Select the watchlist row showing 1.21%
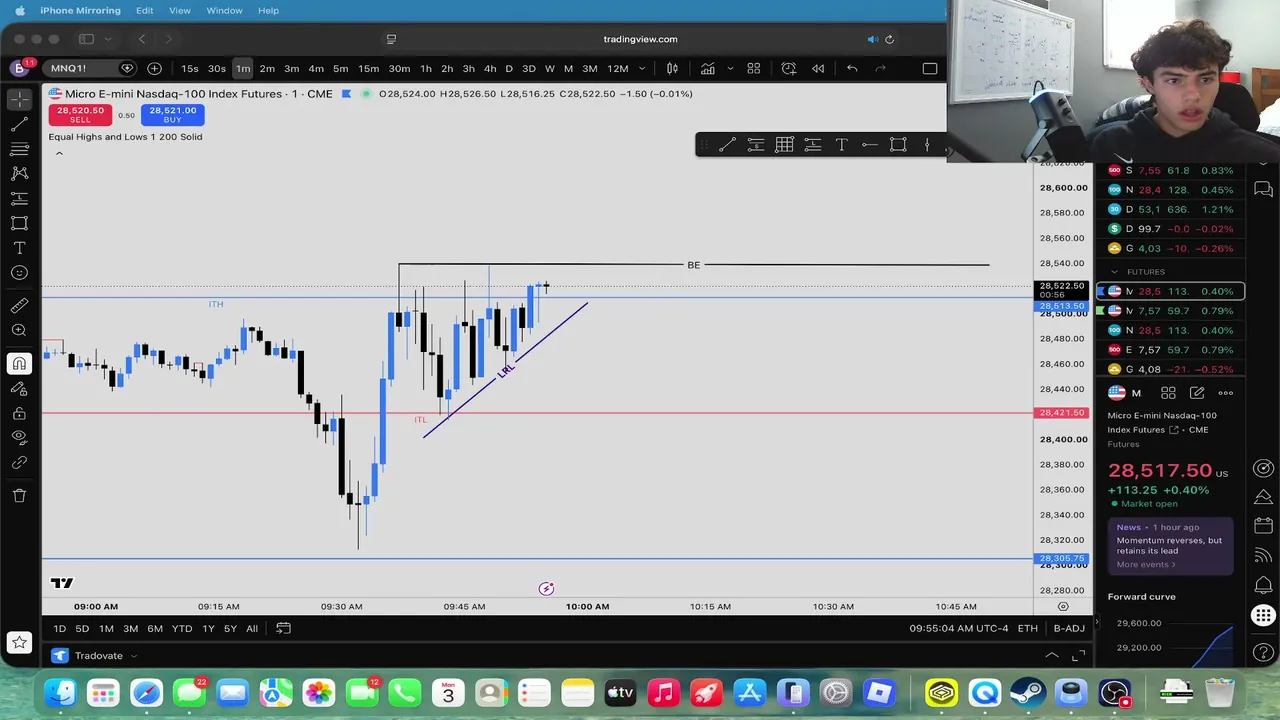 [1171, 209]
